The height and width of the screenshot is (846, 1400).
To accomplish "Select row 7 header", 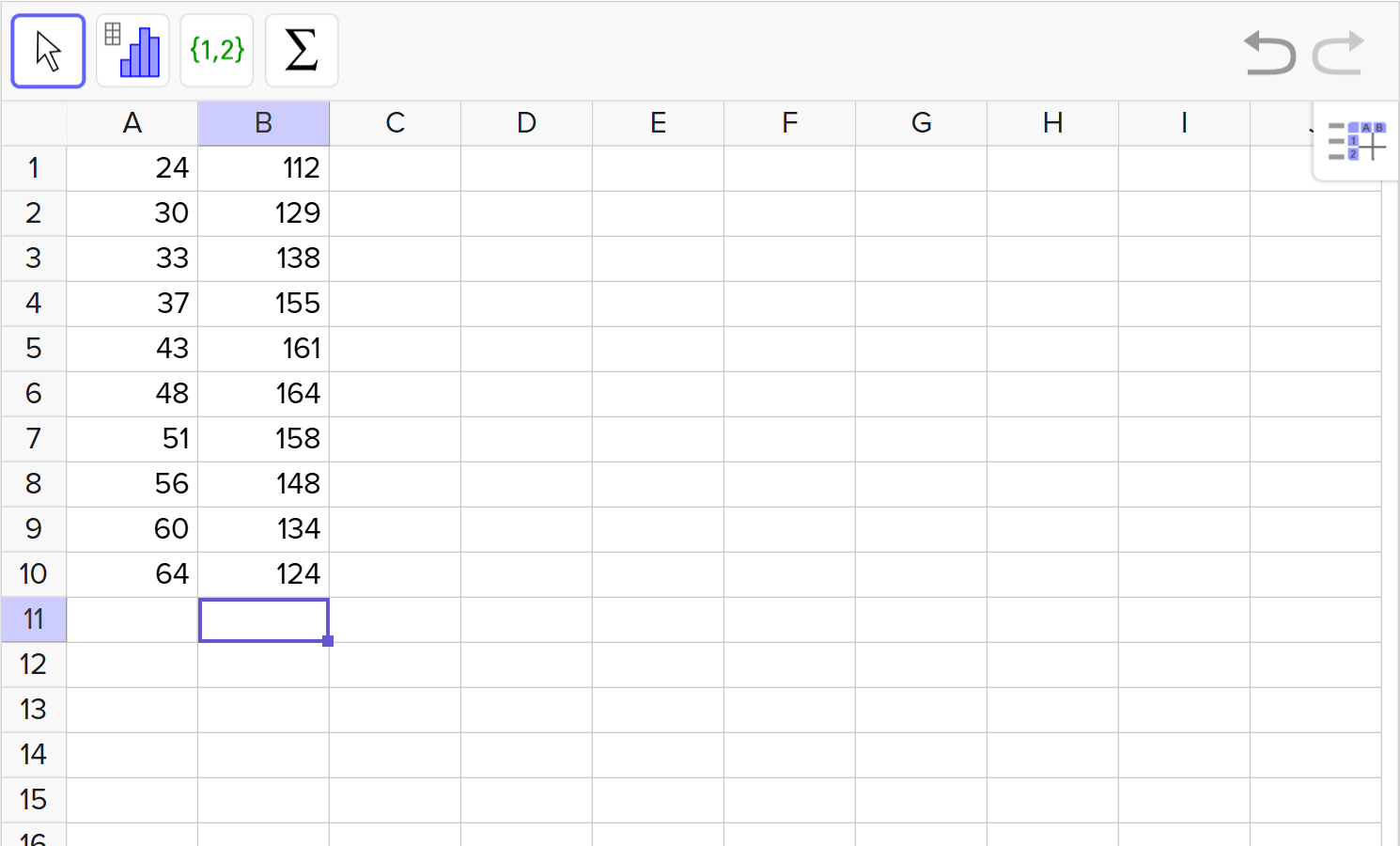I will (x=34, y=439).
